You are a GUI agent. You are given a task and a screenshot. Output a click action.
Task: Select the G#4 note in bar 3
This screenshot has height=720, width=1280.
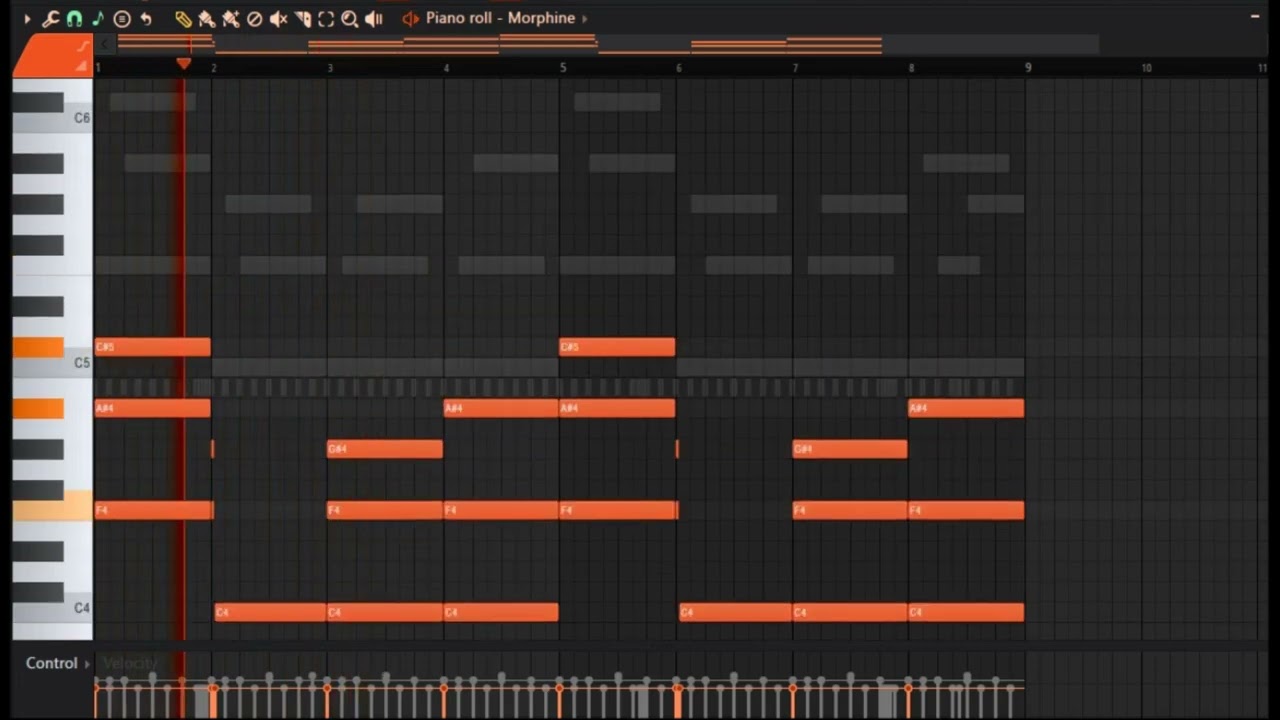(x=385, y=449)
